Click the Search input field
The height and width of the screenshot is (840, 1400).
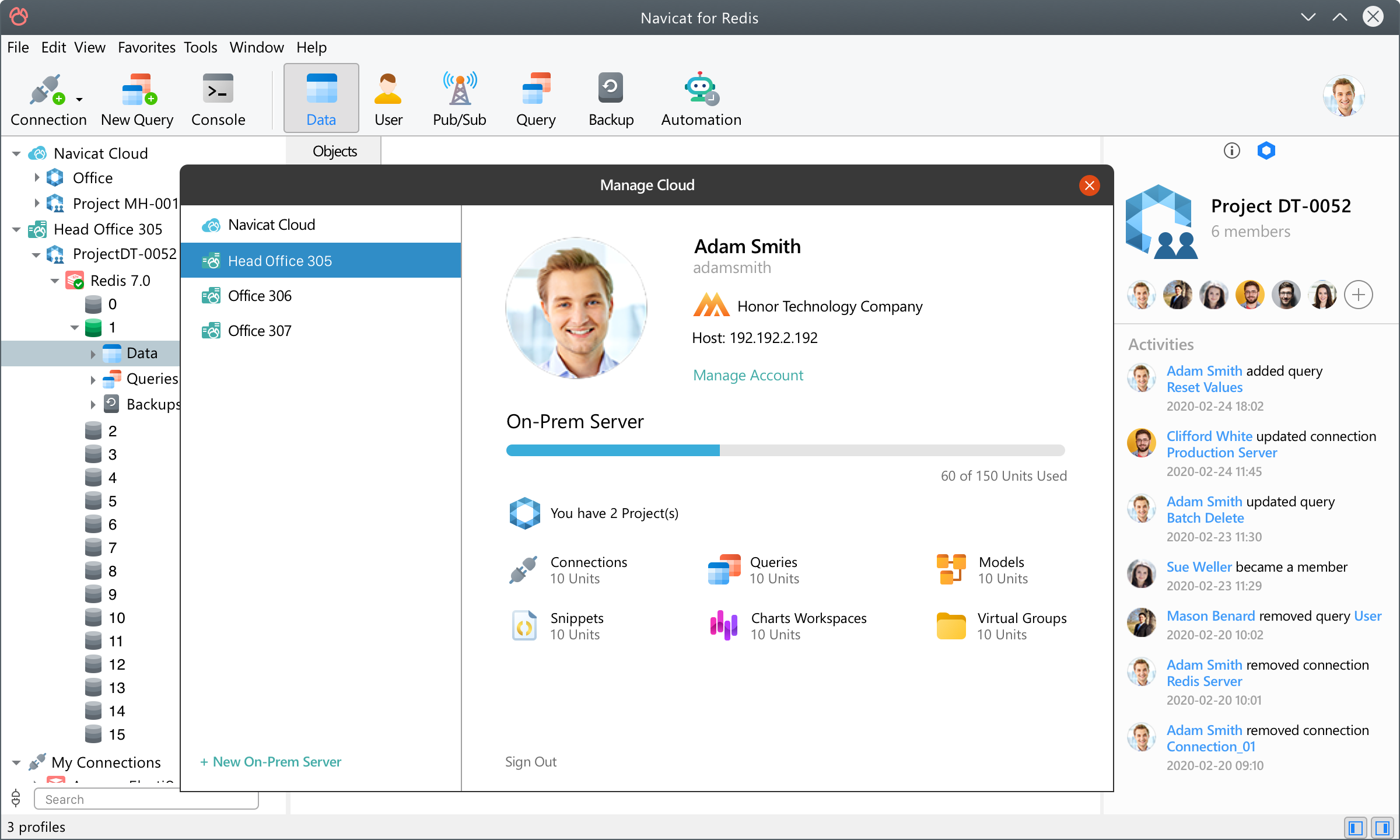[146, 799]
